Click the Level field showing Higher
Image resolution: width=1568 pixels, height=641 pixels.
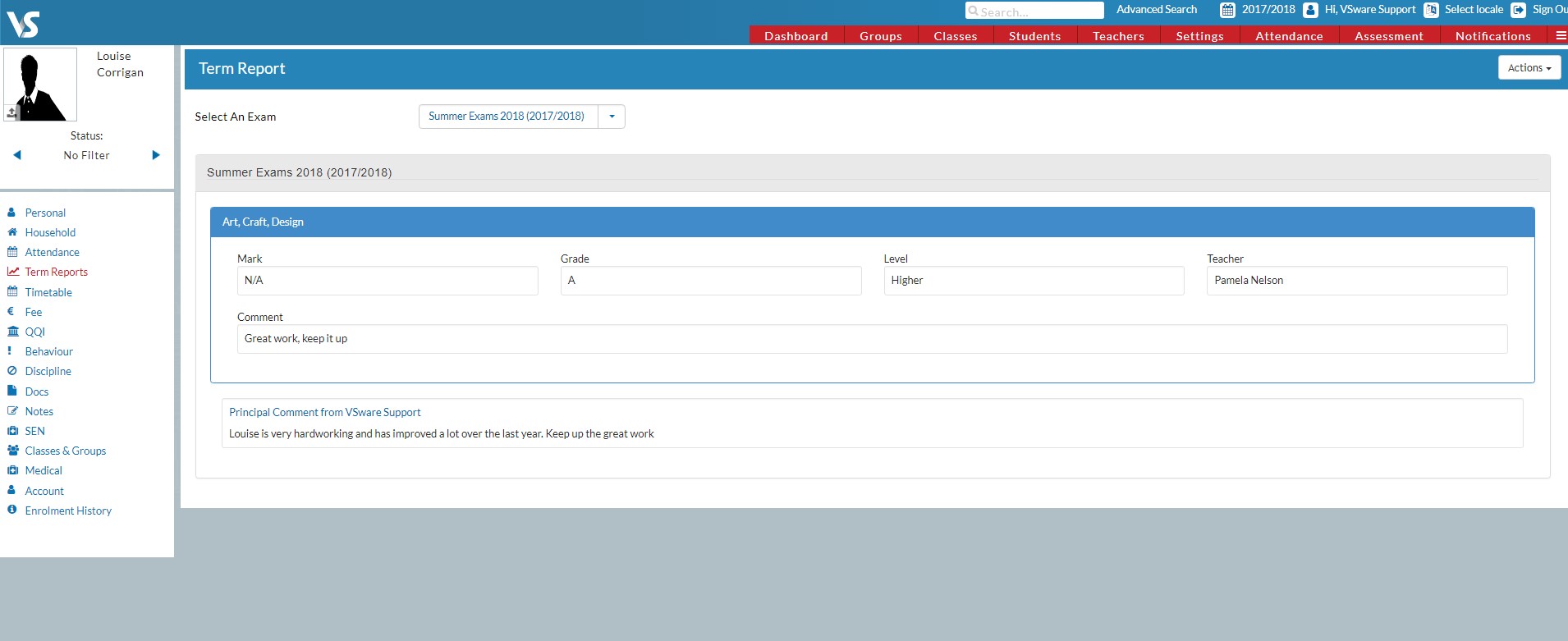point(1034,281)
